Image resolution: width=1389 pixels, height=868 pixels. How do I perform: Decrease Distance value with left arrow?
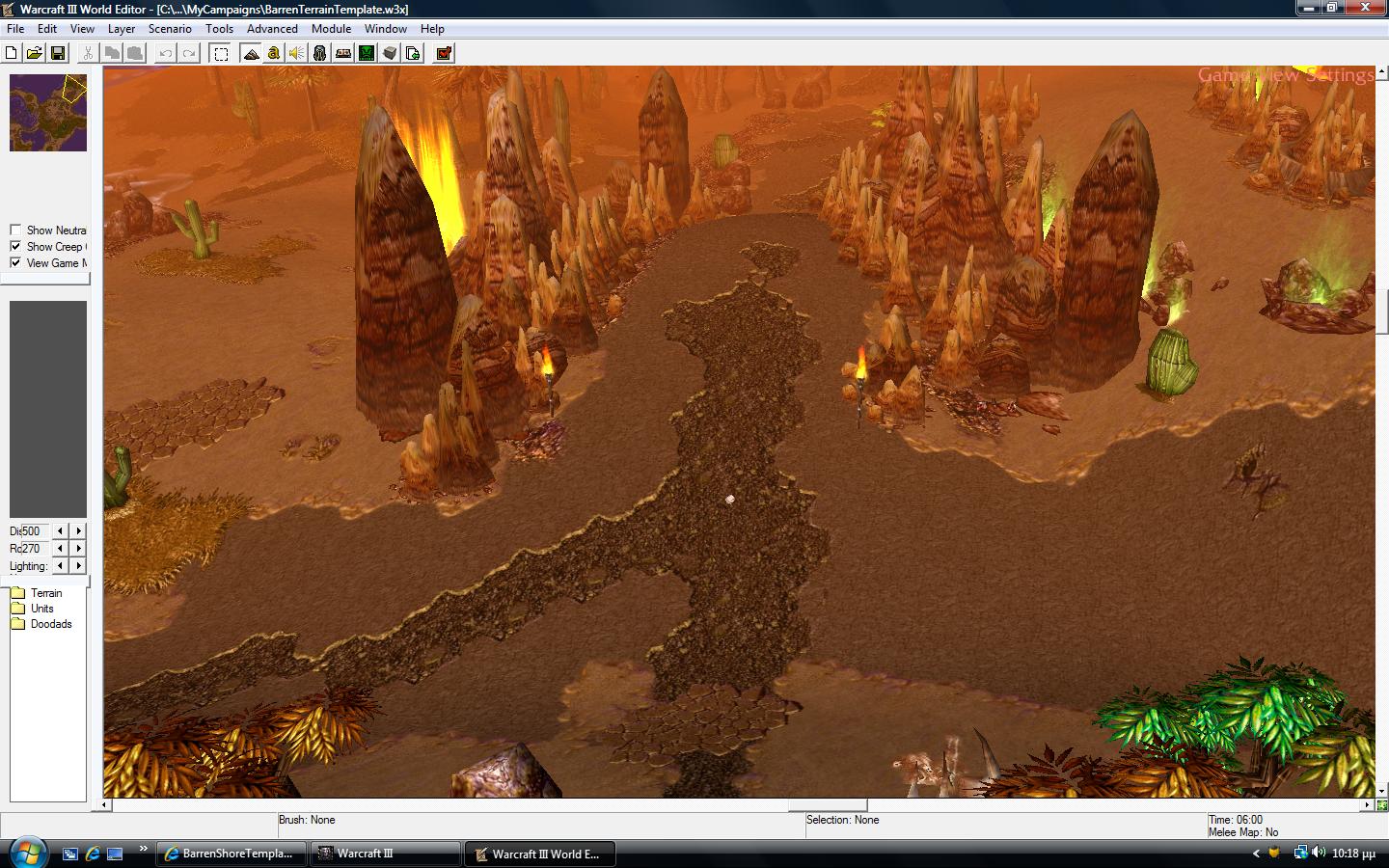coord(61,530)
